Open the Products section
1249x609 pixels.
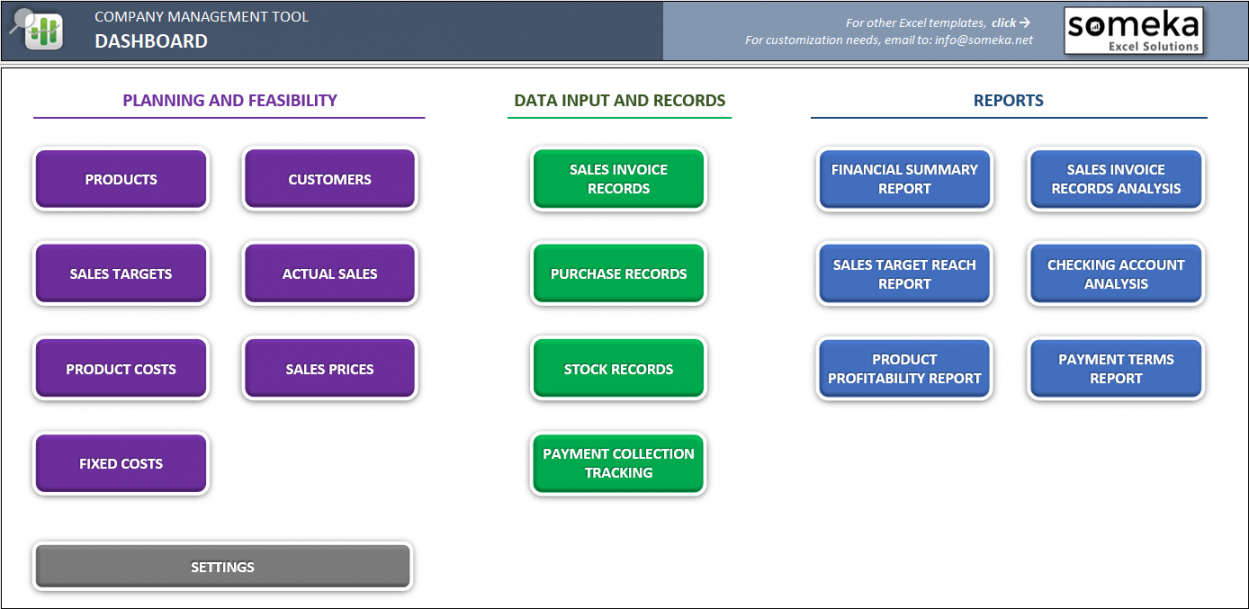pyautogui.click(x=121, y=180)
